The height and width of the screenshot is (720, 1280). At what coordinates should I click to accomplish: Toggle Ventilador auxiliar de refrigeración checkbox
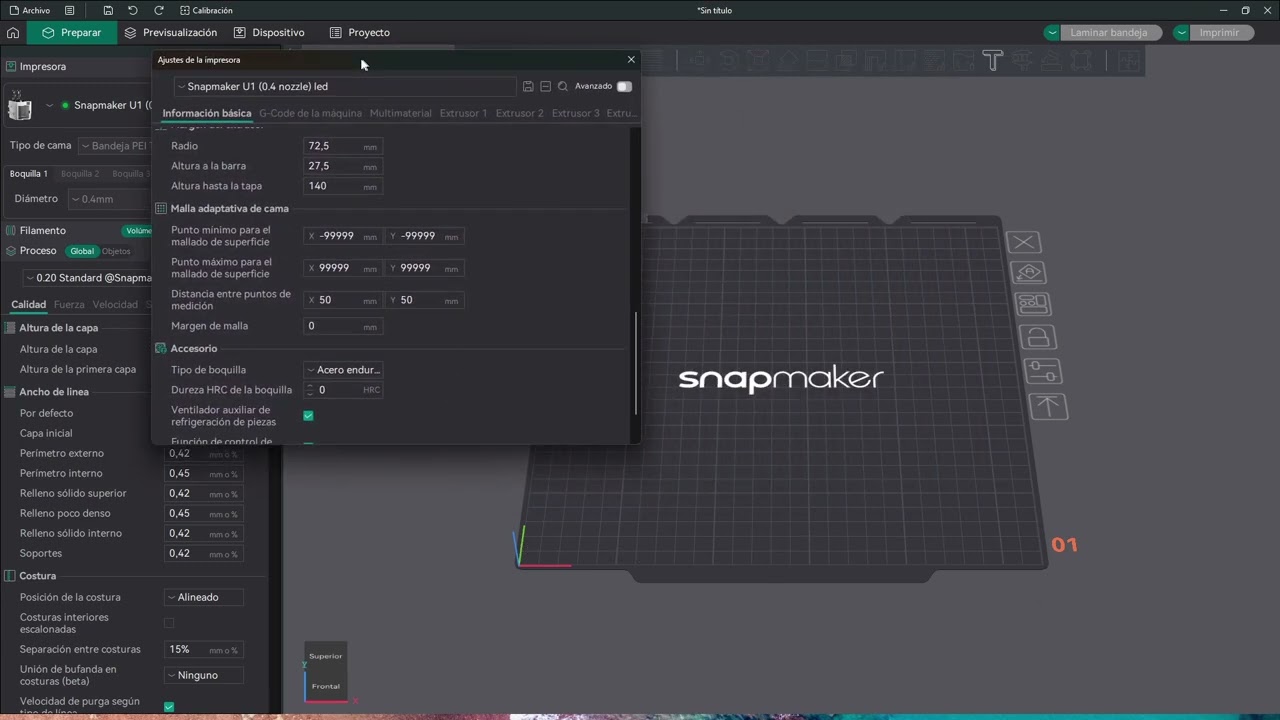pos(308,415)
